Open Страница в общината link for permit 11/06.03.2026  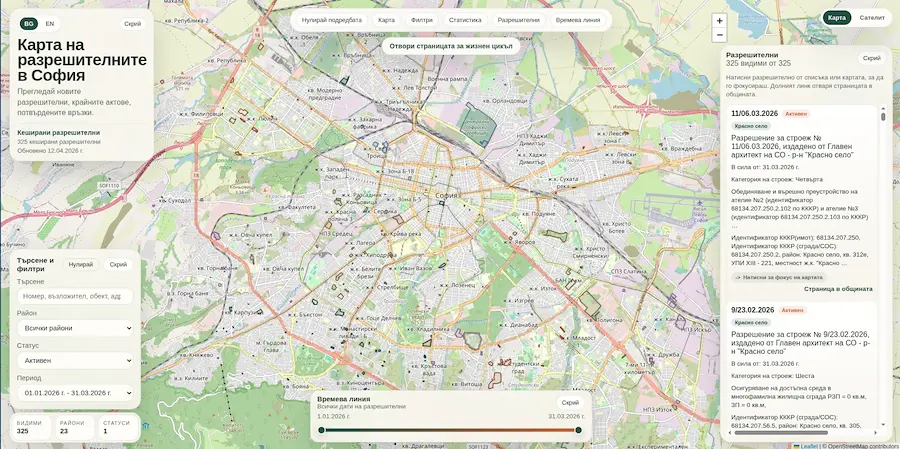838,289
